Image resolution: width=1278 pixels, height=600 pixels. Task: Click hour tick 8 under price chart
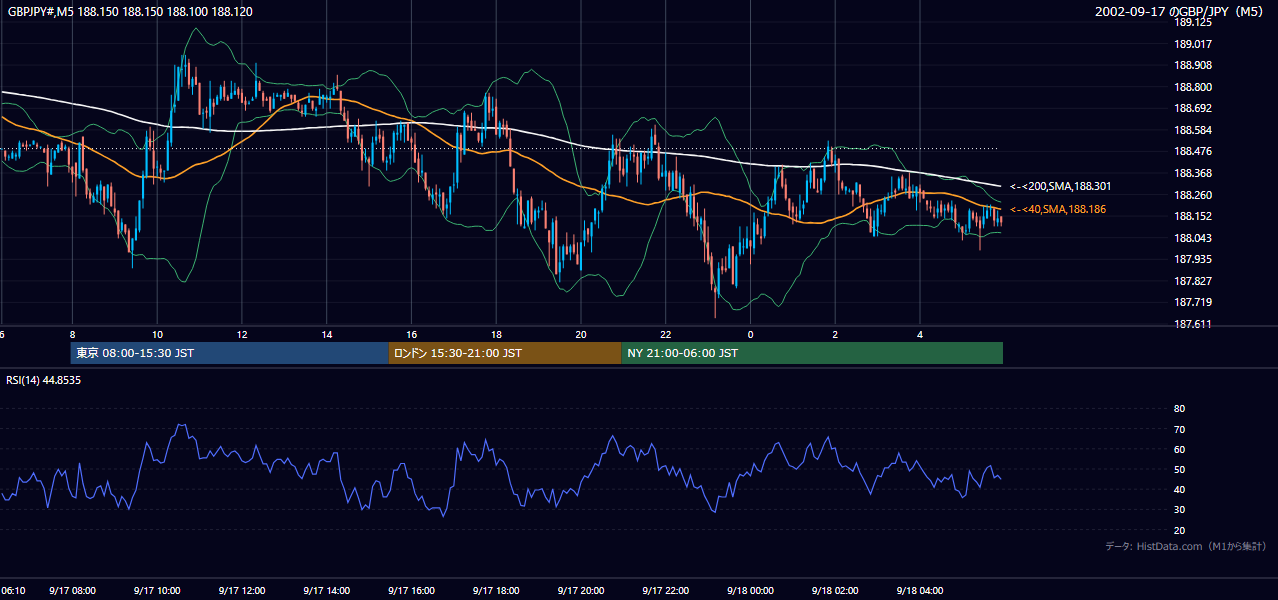tap(72, 334)
